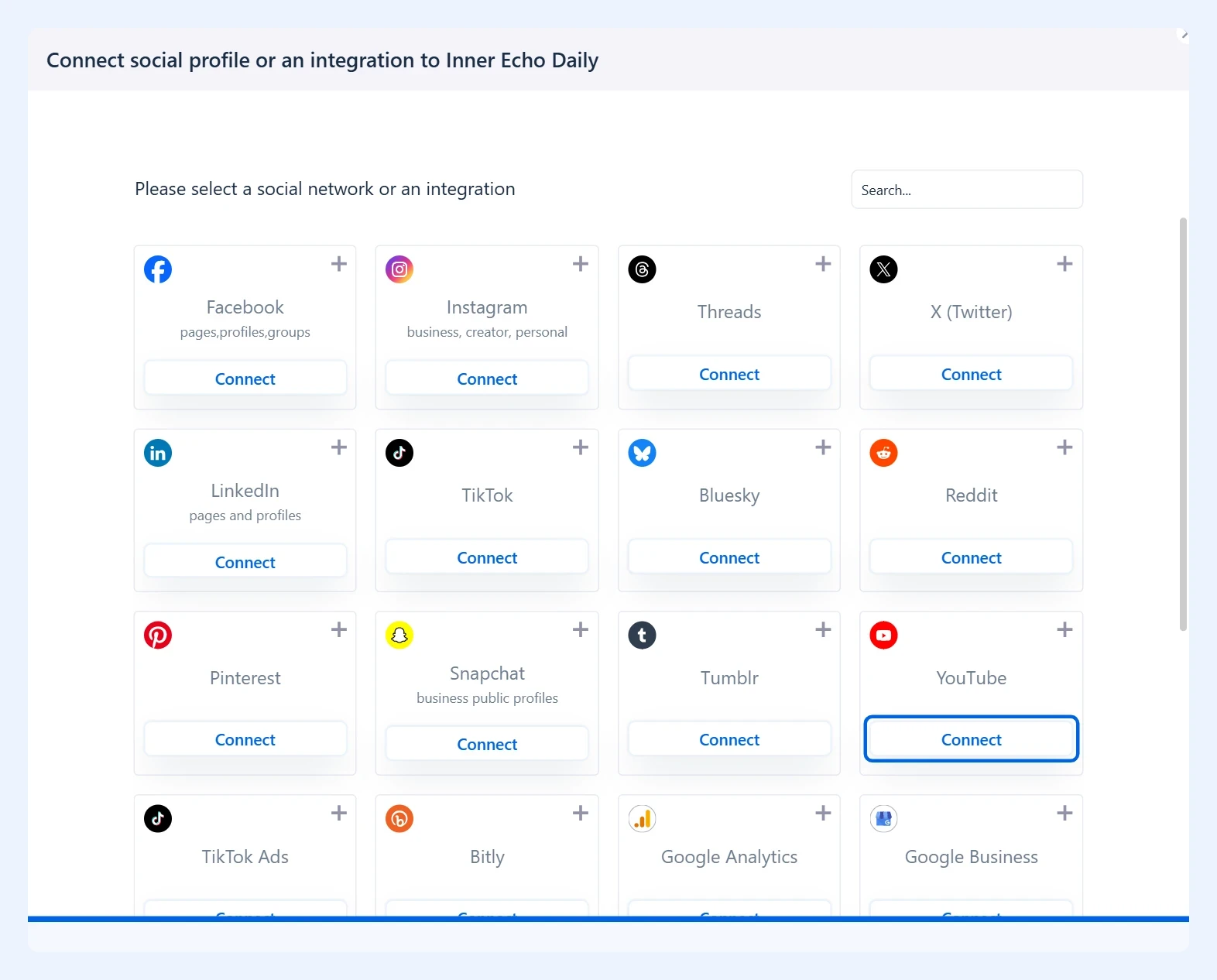Viewport: 1217px width, 980px height.
Task: Connect a Facebook profile
Action: coord(245,379)
